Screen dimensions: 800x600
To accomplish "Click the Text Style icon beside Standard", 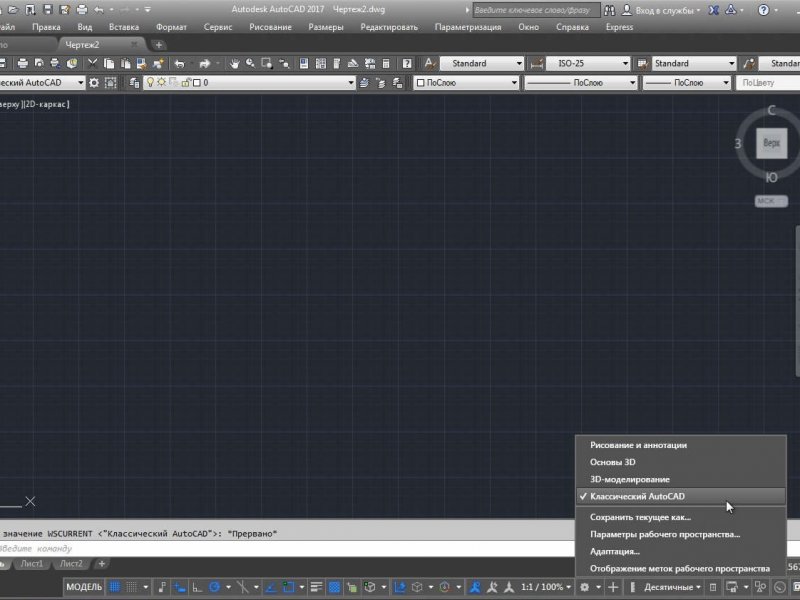I will 430,63.
